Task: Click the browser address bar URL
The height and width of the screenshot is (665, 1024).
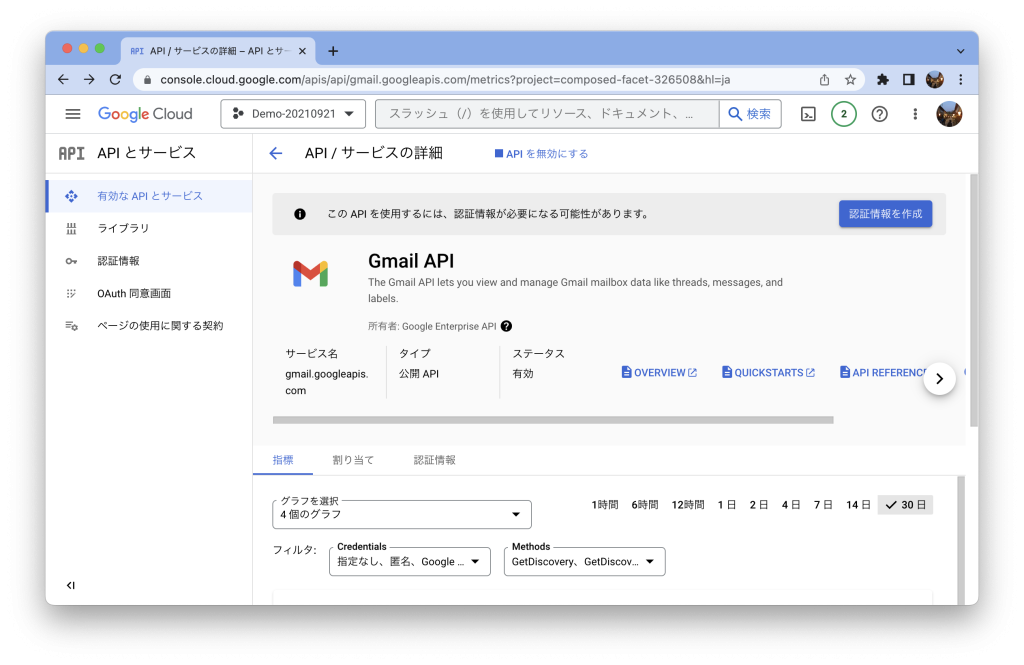Action: [445, 80]
